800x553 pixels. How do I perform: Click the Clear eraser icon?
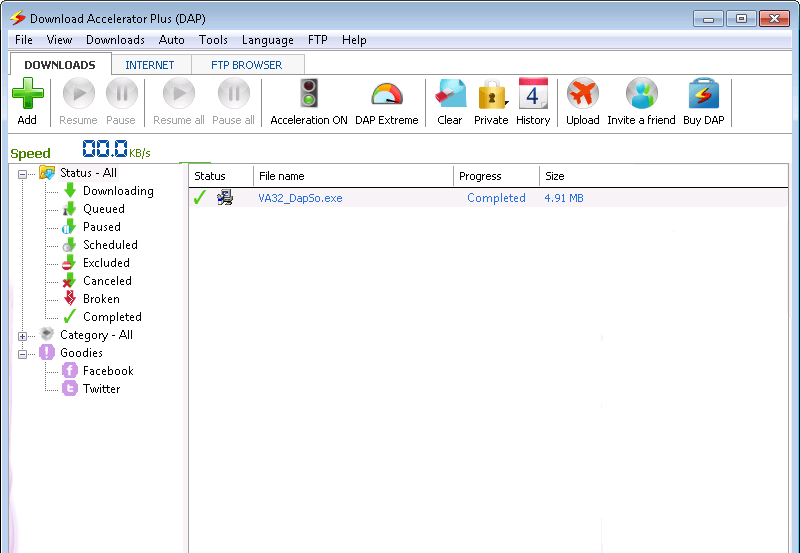click(x=450, y=96)
